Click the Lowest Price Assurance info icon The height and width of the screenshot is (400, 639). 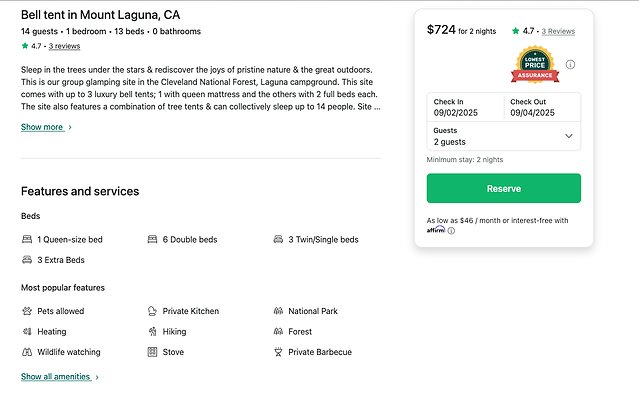tap(570, 65)
